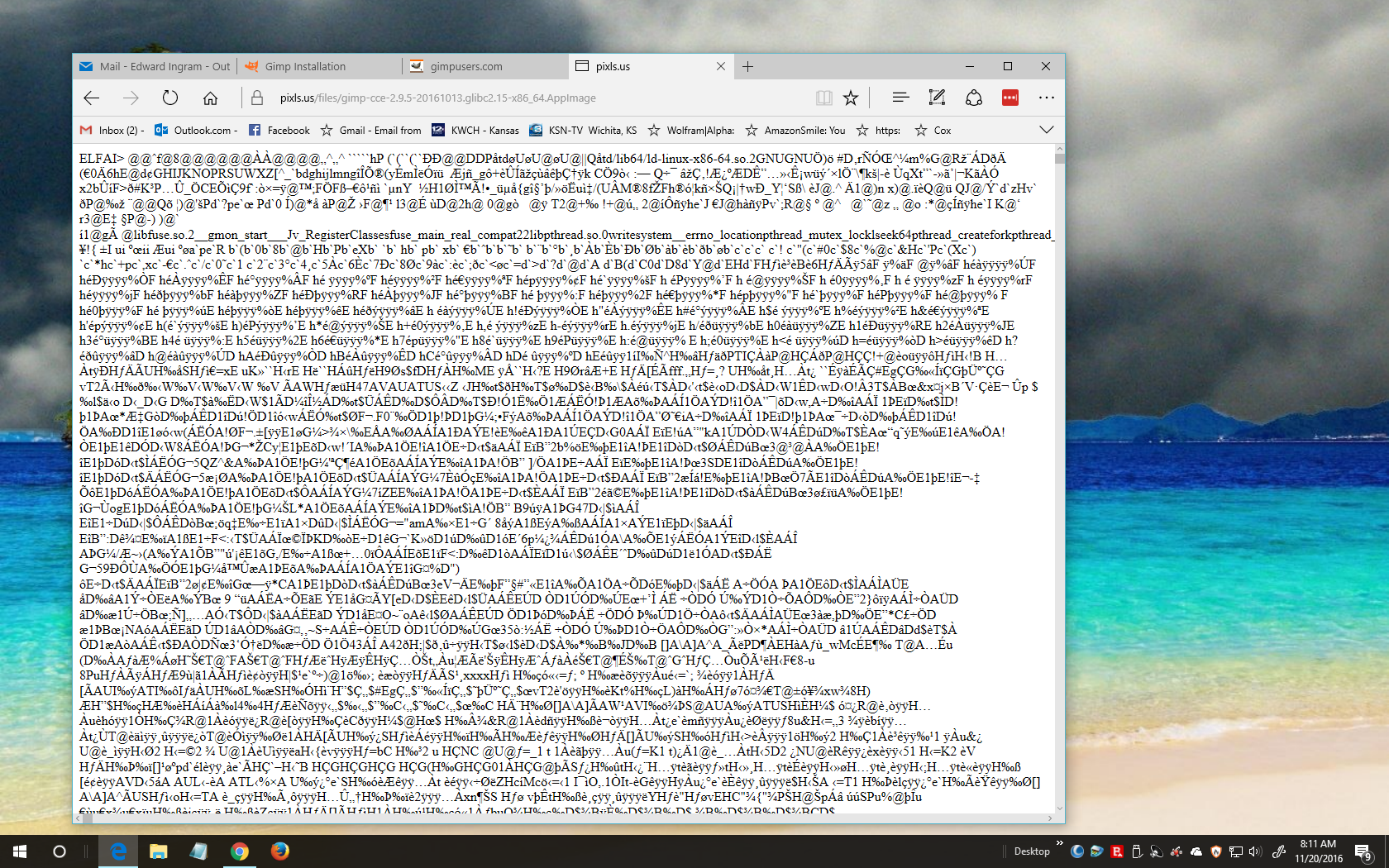Maximize the Edge window

click(x=1008, y=66)
